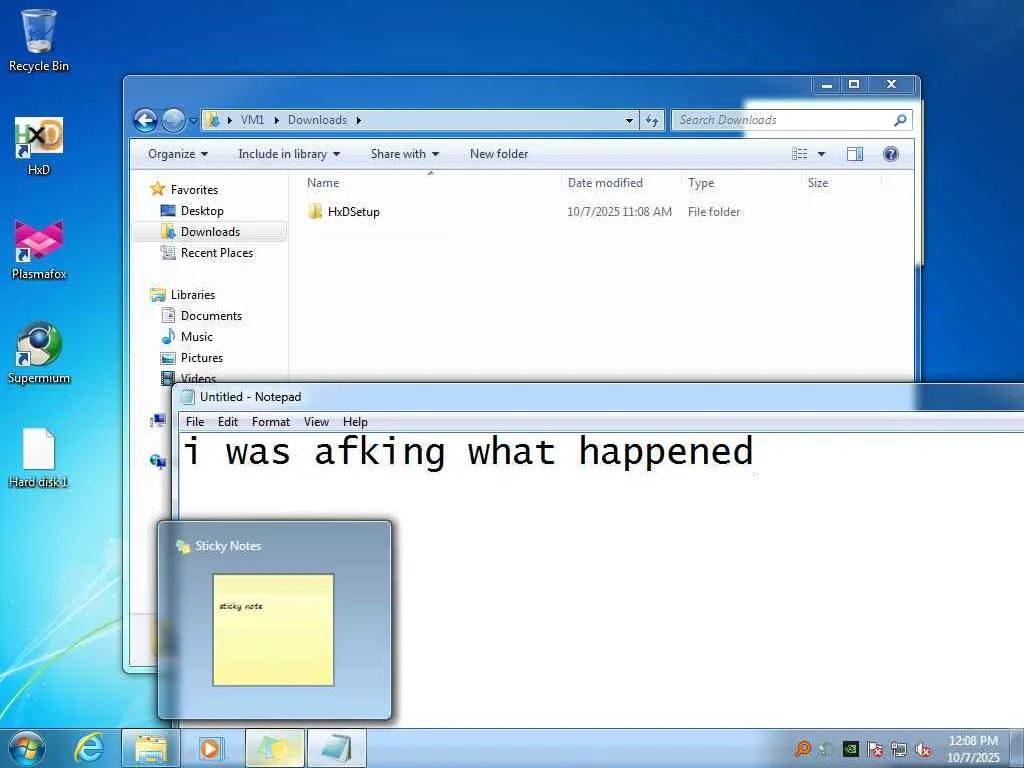Open Action Center flag tray icon
Screen dimensions: 1024x768
tap(874, 749)
